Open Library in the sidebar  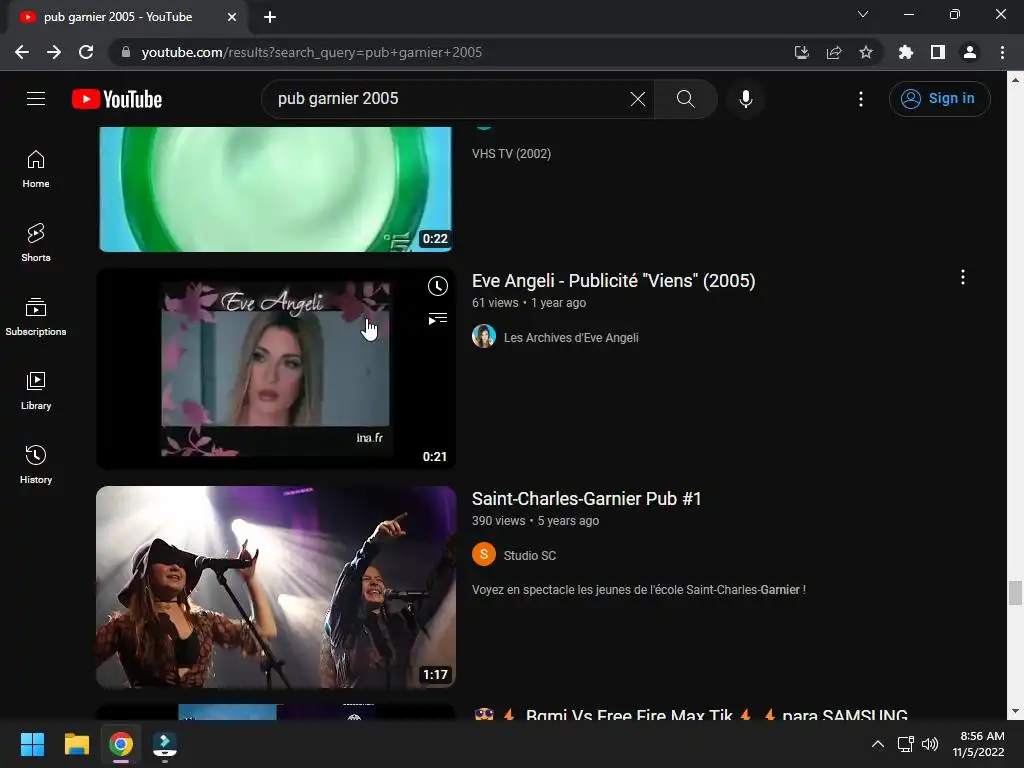click(36, 391)
